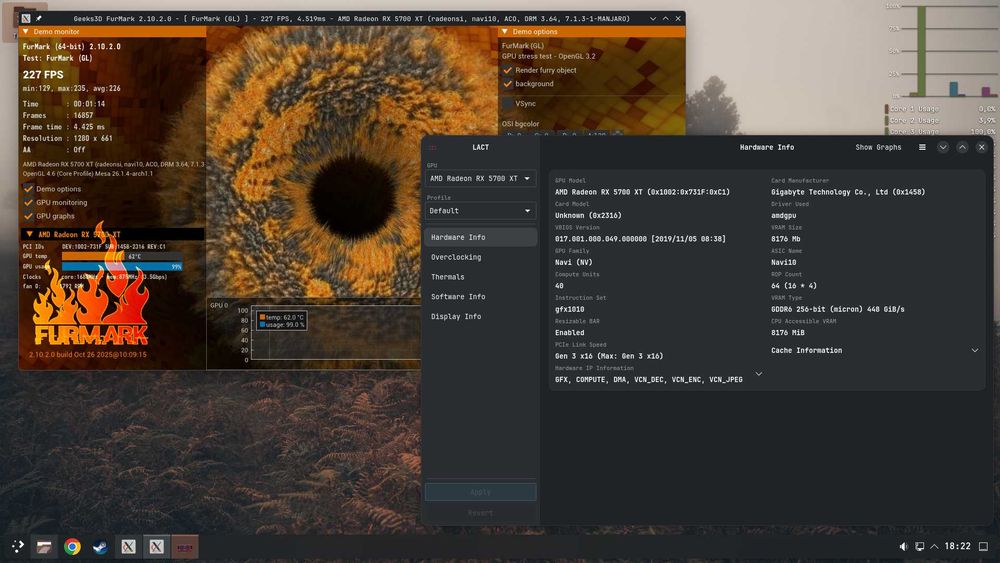Open the Profile Default dropdown
The width and height of the screenshot is (1000, 563).
(x=480, y=210)
